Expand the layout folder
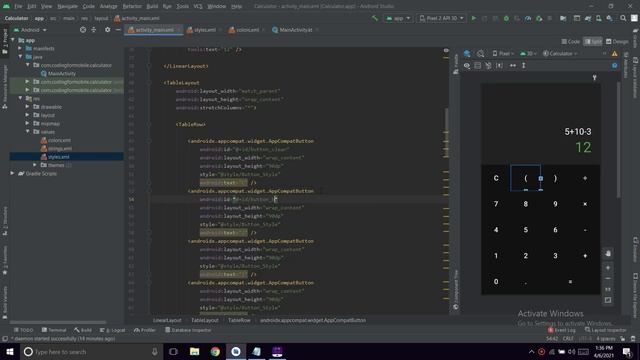 (x=27, y=115)
